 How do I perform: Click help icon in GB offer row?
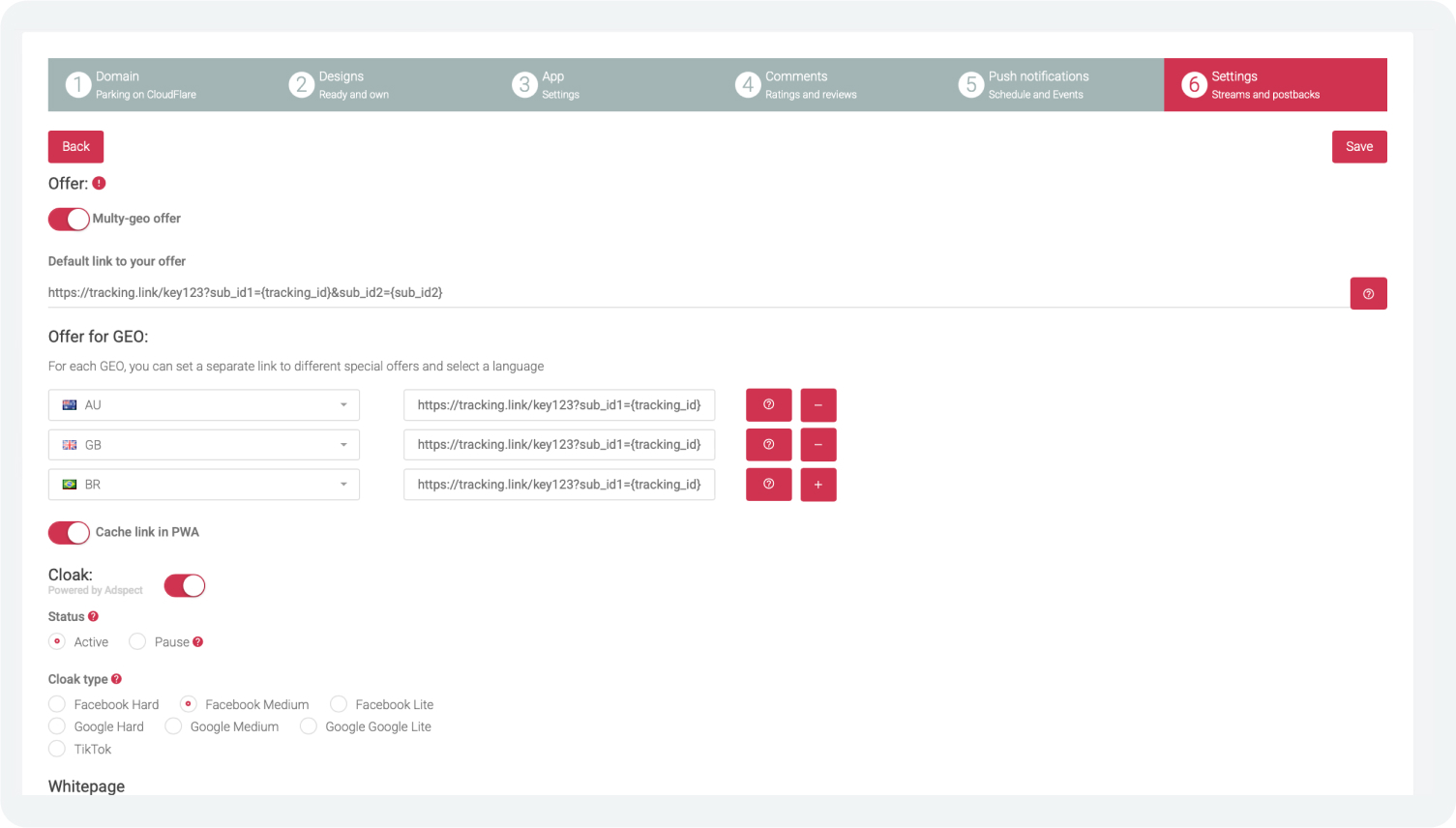768,445
